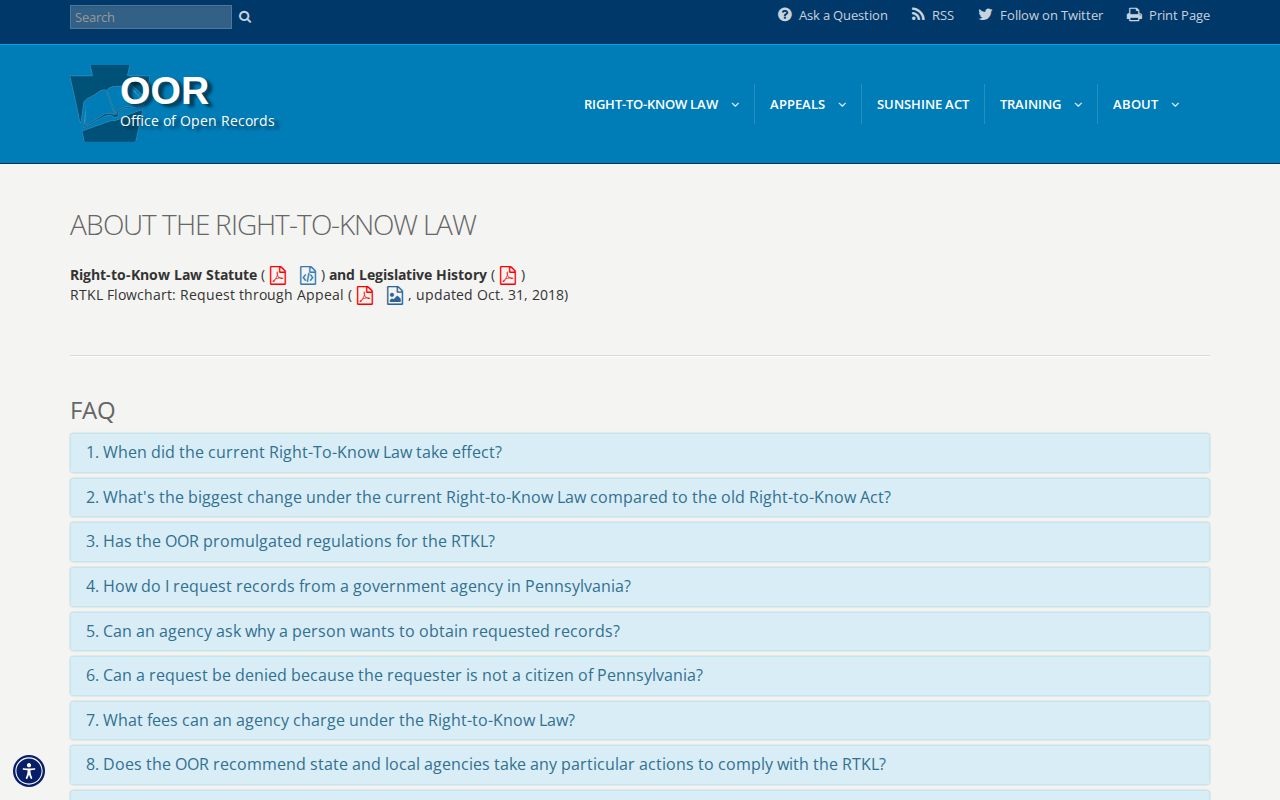Open the Training menu item
Viewport: 1280px width, 800px height.
click(1030, 104)
